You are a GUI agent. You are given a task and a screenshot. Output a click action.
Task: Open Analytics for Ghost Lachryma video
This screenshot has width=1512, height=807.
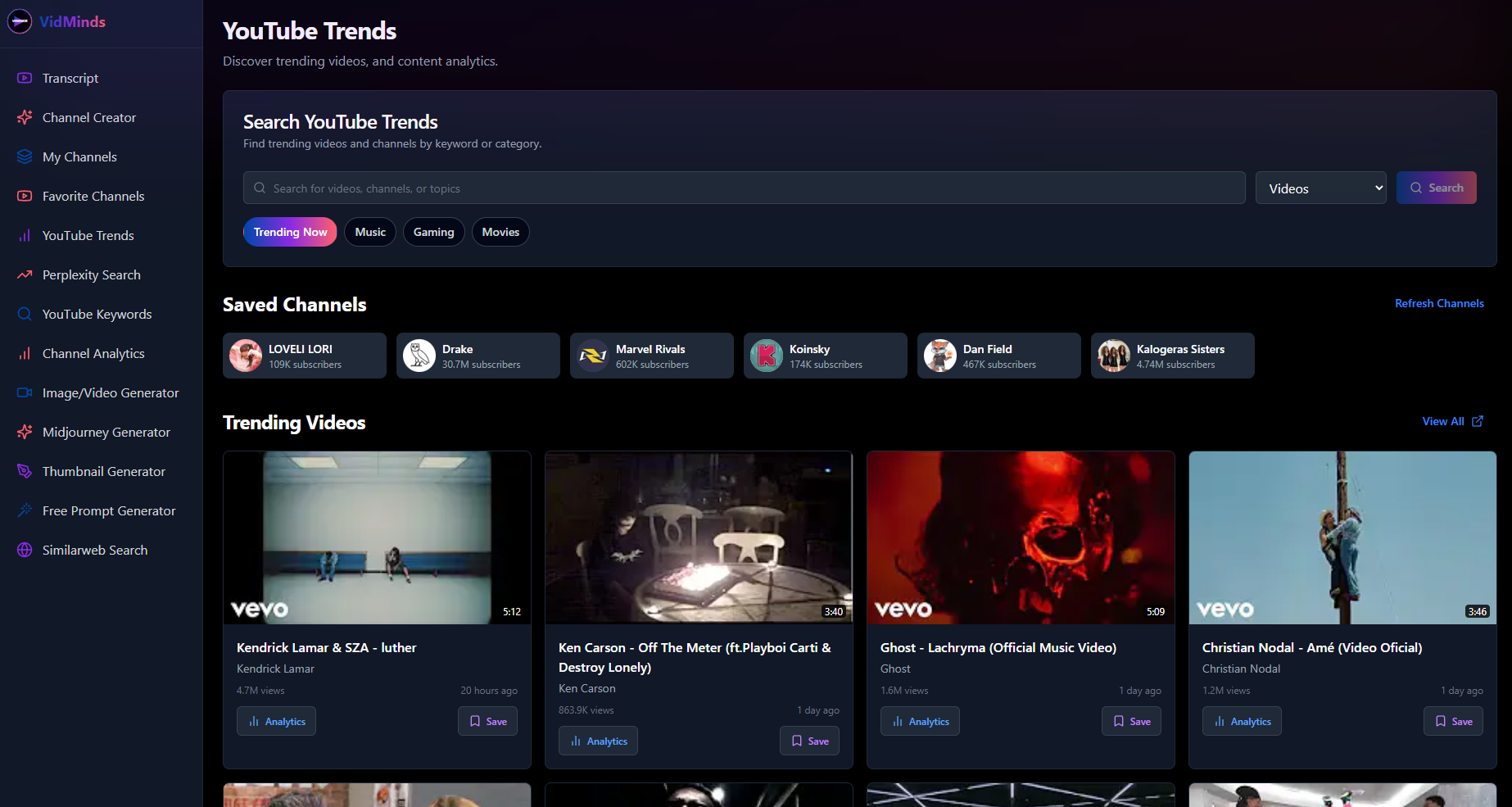[x=920, y=721]
